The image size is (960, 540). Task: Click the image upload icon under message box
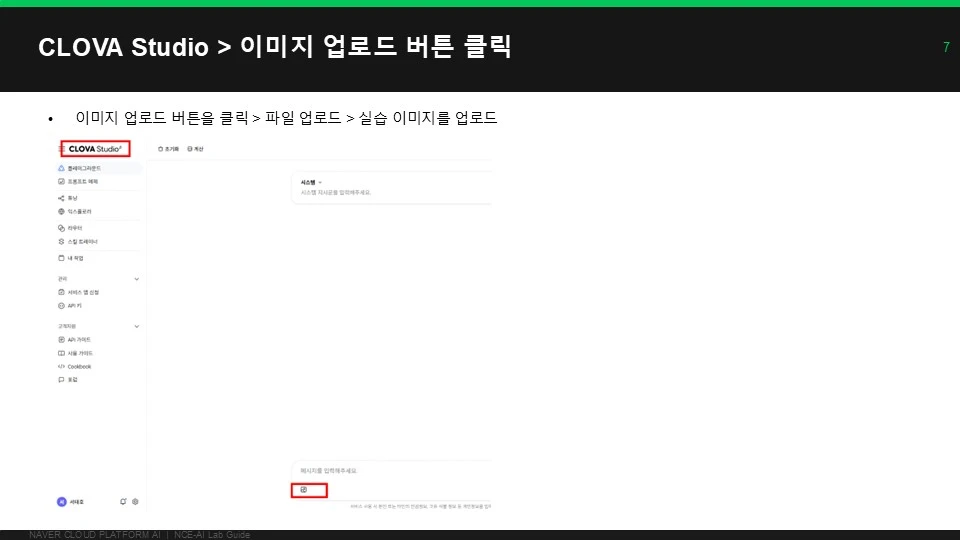(304, 490)
